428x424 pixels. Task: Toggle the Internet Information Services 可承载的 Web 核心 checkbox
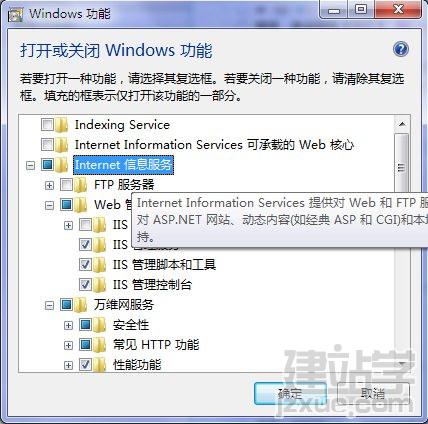click(47, 145)
